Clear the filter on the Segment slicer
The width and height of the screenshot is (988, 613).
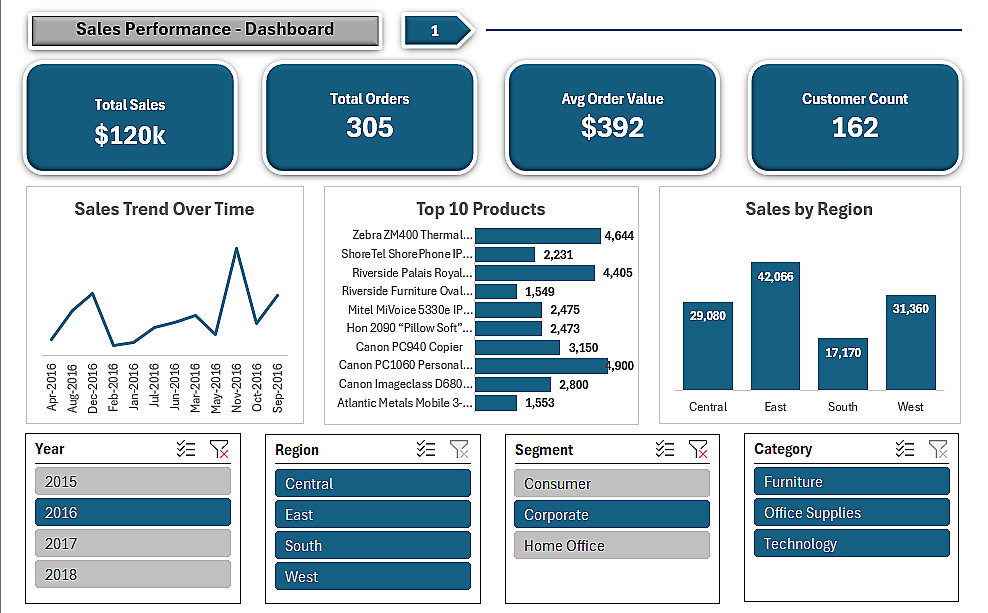(x=698, y=449)
